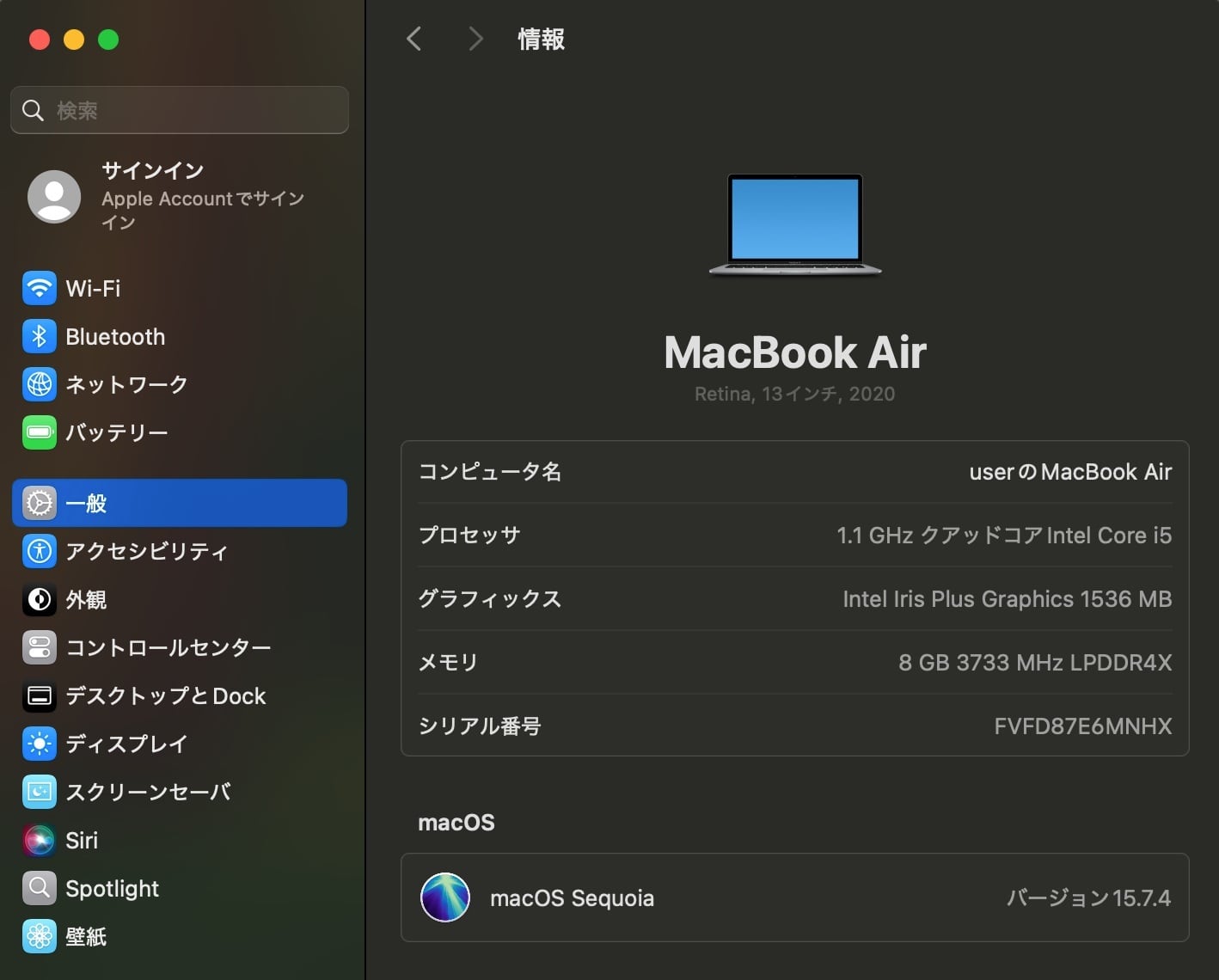Screen dimensions: 1219x980
Task: Open デスクトップとDock settings
Action: click(x=180, y=695)
